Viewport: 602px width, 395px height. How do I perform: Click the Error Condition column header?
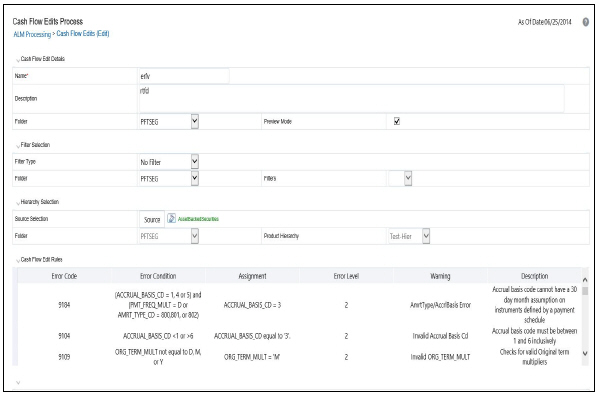tap(158, 276)
